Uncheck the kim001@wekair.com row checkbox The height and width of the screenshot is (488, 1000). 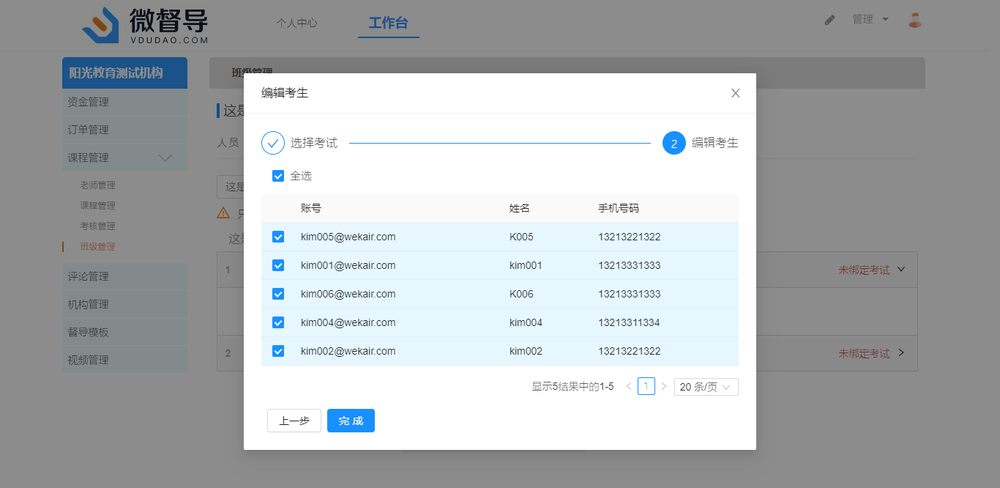[x=278, y=265]
